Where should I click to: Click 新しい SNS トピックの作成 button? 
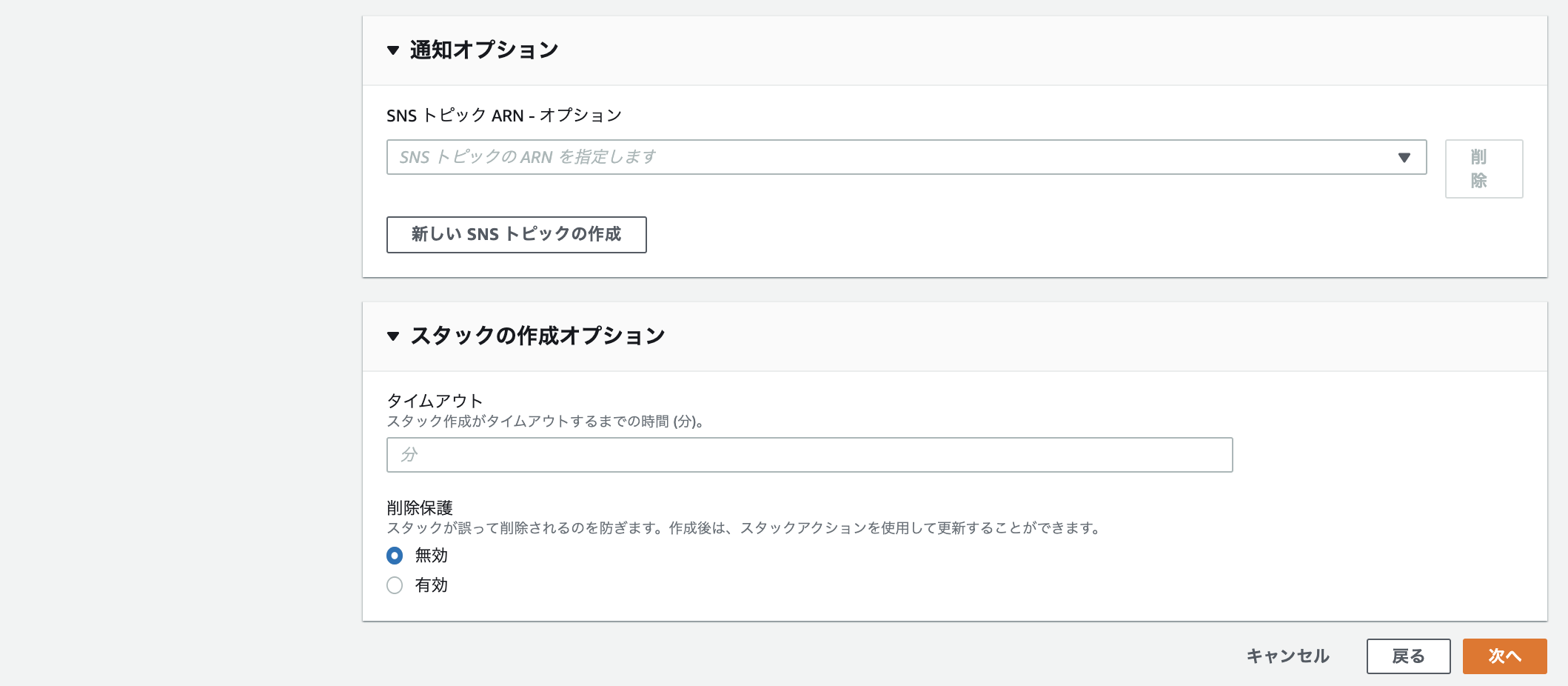pyautogui.click(x=516, y=234)
